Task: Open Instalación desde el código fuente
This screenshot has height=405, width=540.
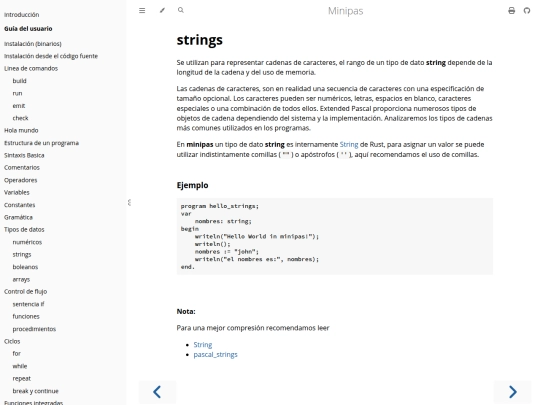Action: (x=51, y=56)
